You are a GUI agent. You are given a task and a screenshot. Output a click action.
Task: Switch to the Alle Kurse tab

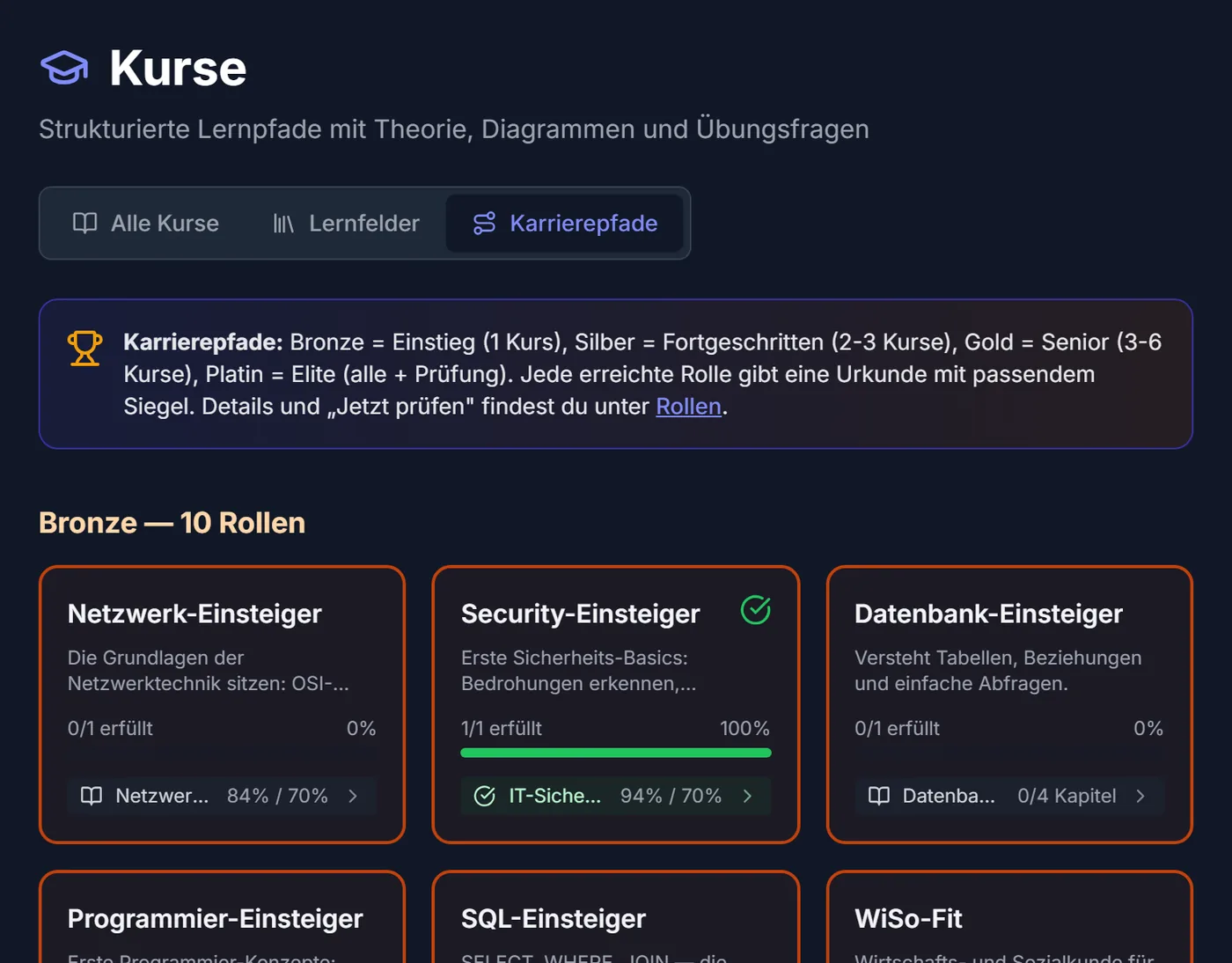point(145,224)
